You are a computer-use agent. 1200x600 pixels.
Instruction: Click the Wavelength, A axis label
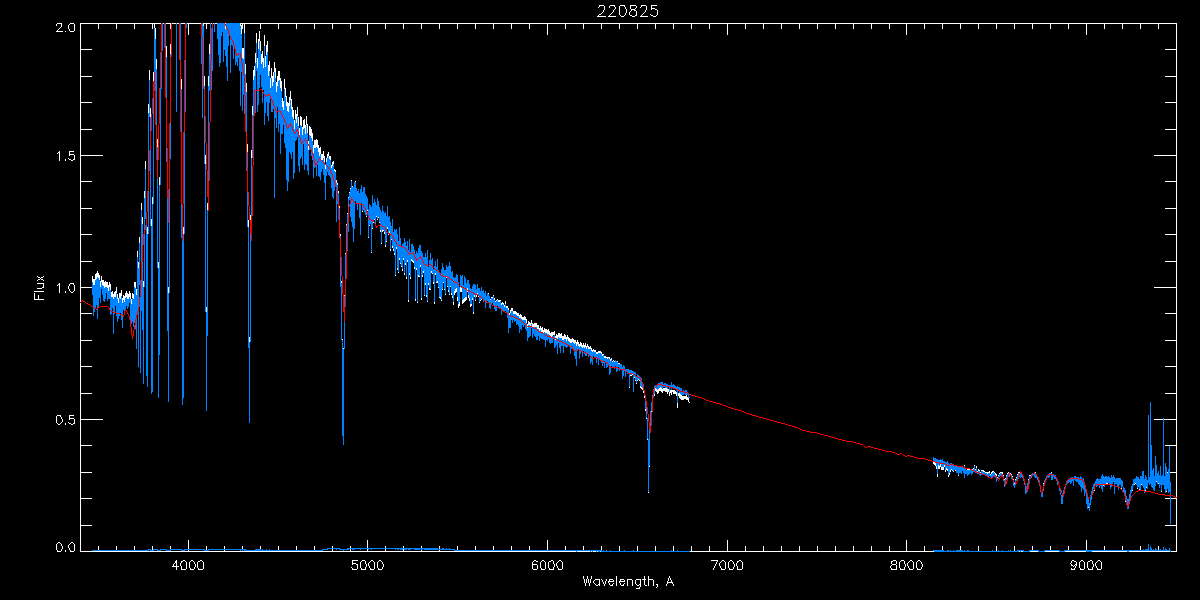pyautogui.click(x=627, y=581)
